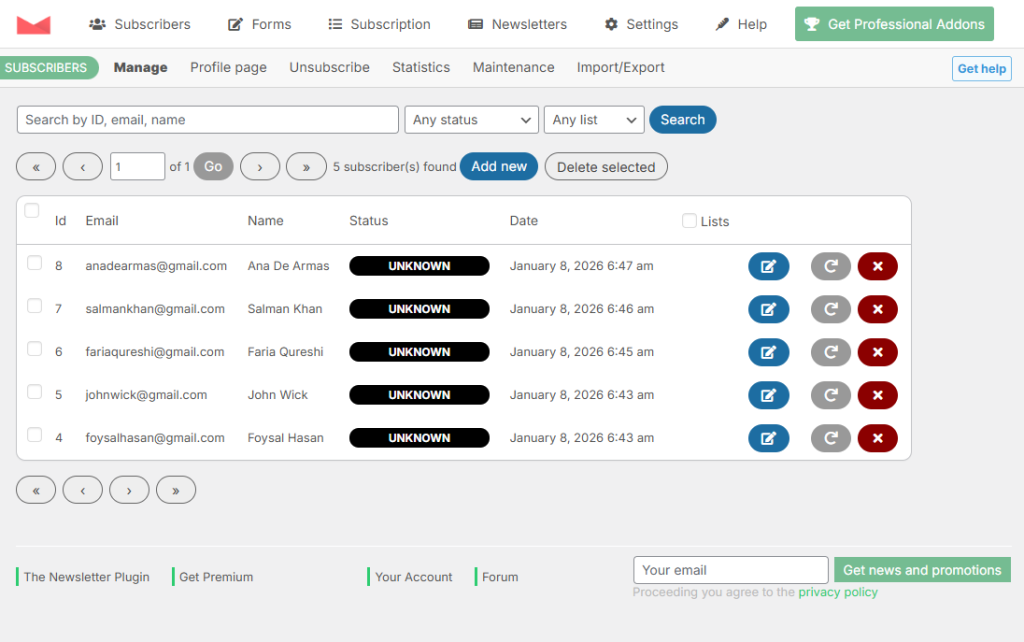The width and height of the screenshot is (1024, 642).
Task: Delete subscriber Faria Qureshi
Action: click(878, 353)
